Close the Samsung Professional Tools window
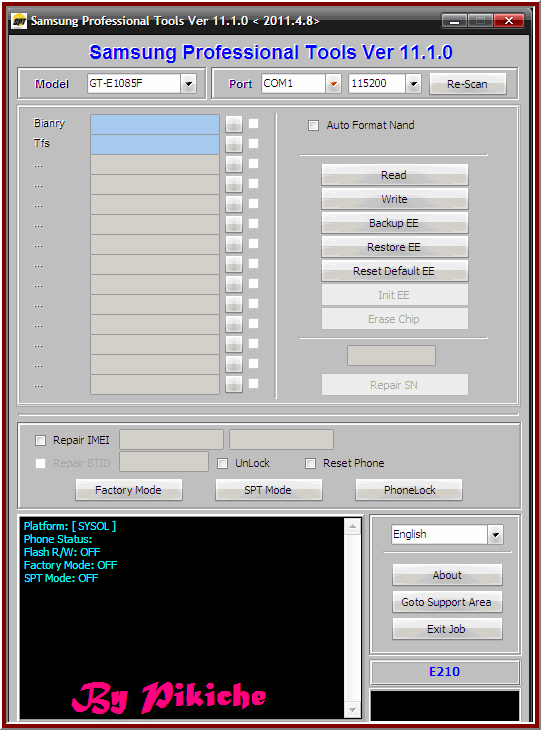Screen dimensions: 541x730 (508, 21)
